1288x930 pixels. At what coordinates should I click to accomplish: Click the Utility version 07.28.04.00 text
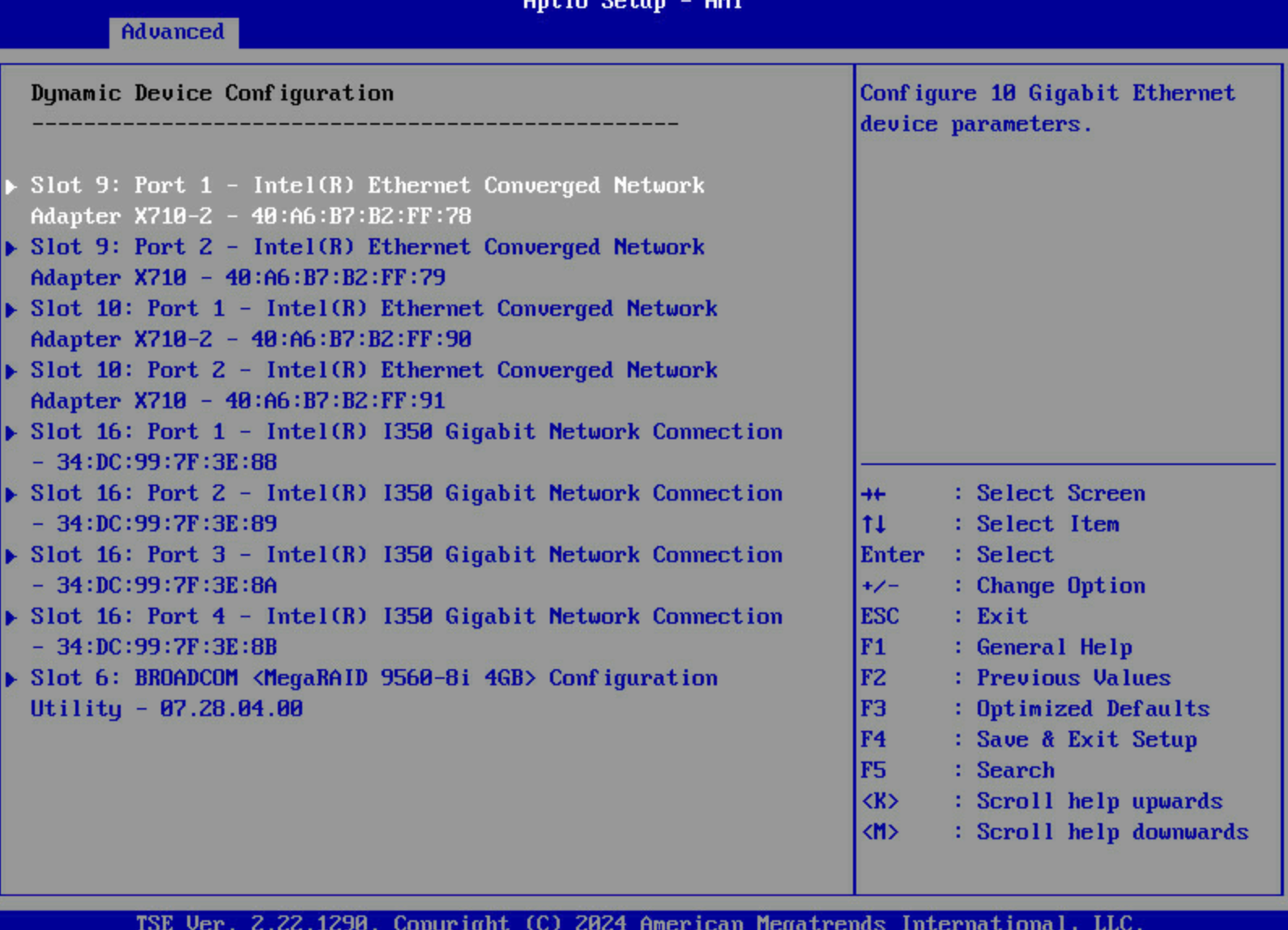tap(232, 709)
